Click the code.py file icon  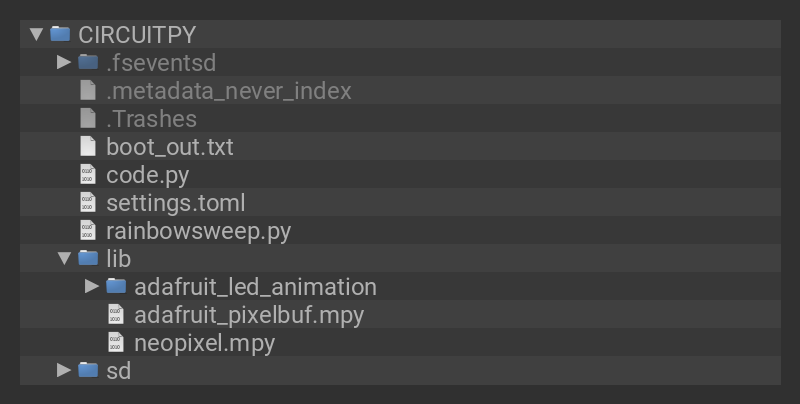coord(88,174)
